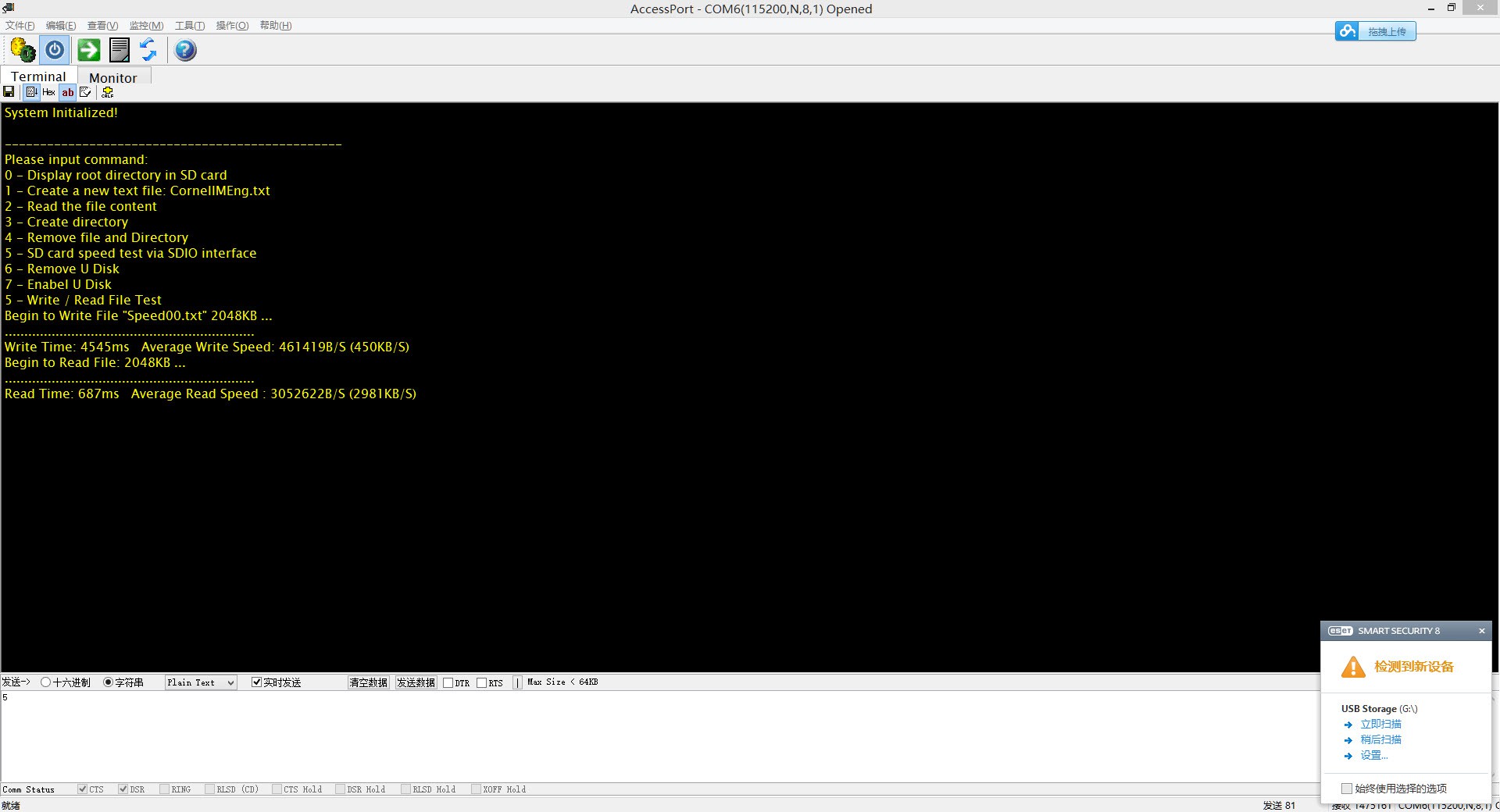This screenshot has width=1500, height=812.
Task: Click the 就绪 status bar text
Action: tap(11, 805)
